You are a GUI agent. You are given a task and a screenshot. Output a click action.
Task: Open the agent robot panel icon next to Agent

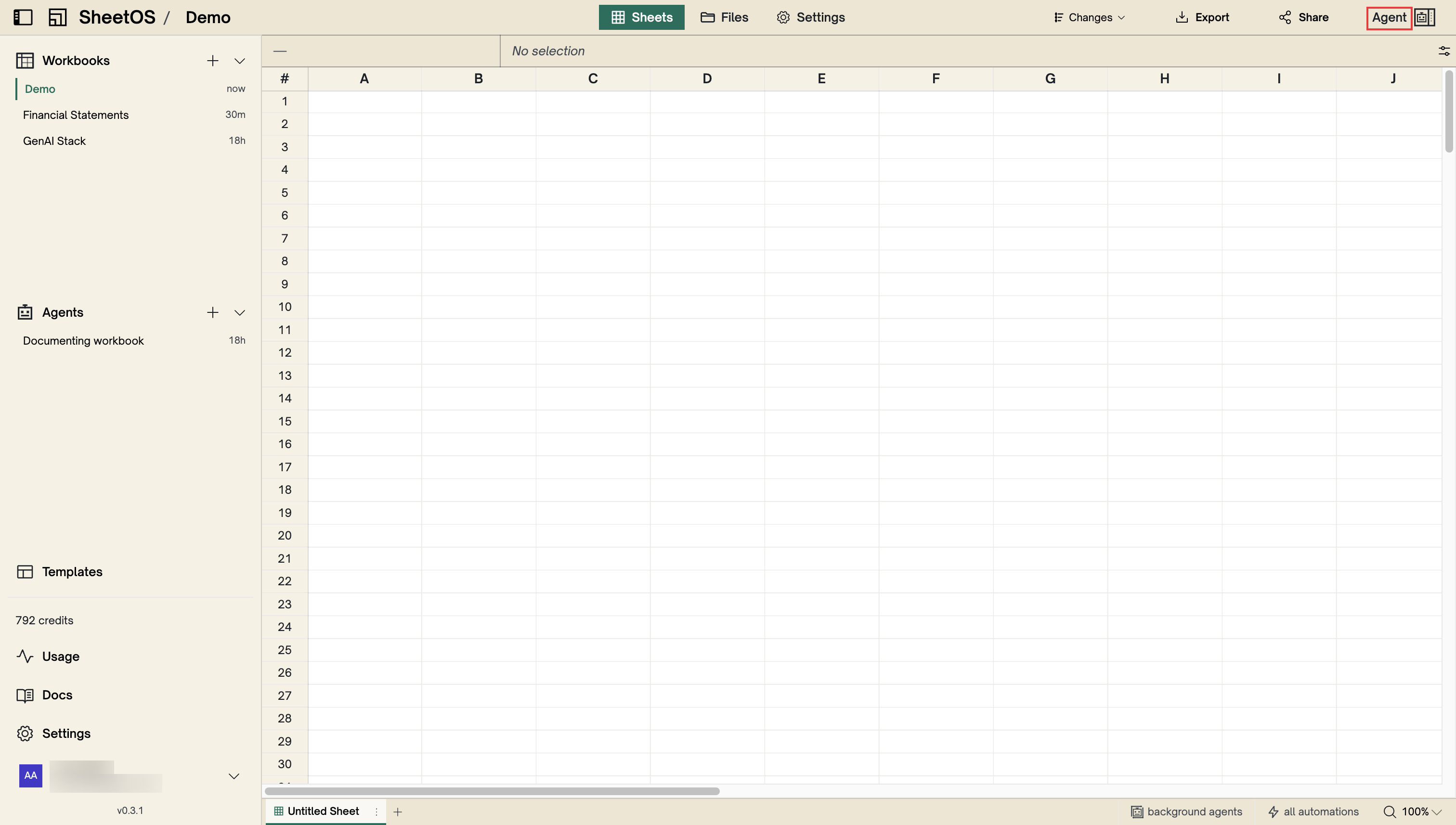click(x=1424, y=17)
